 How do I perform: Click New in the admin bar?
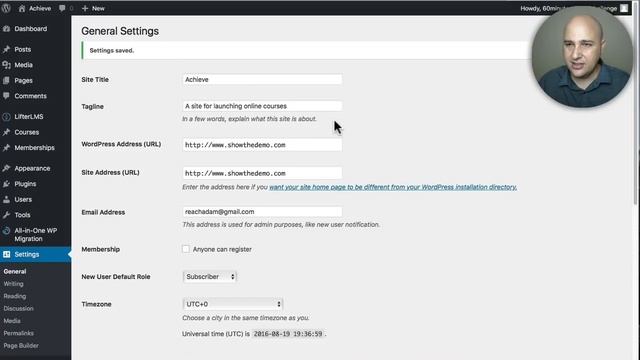[x=98, y=8]
